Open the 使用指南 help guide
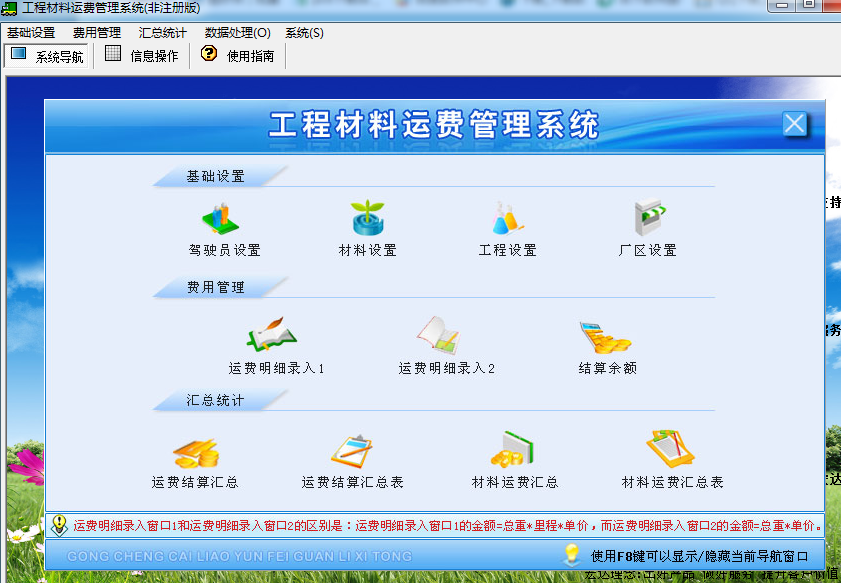The height and width of the screenshot is (583, 841). tap(238, 56)
